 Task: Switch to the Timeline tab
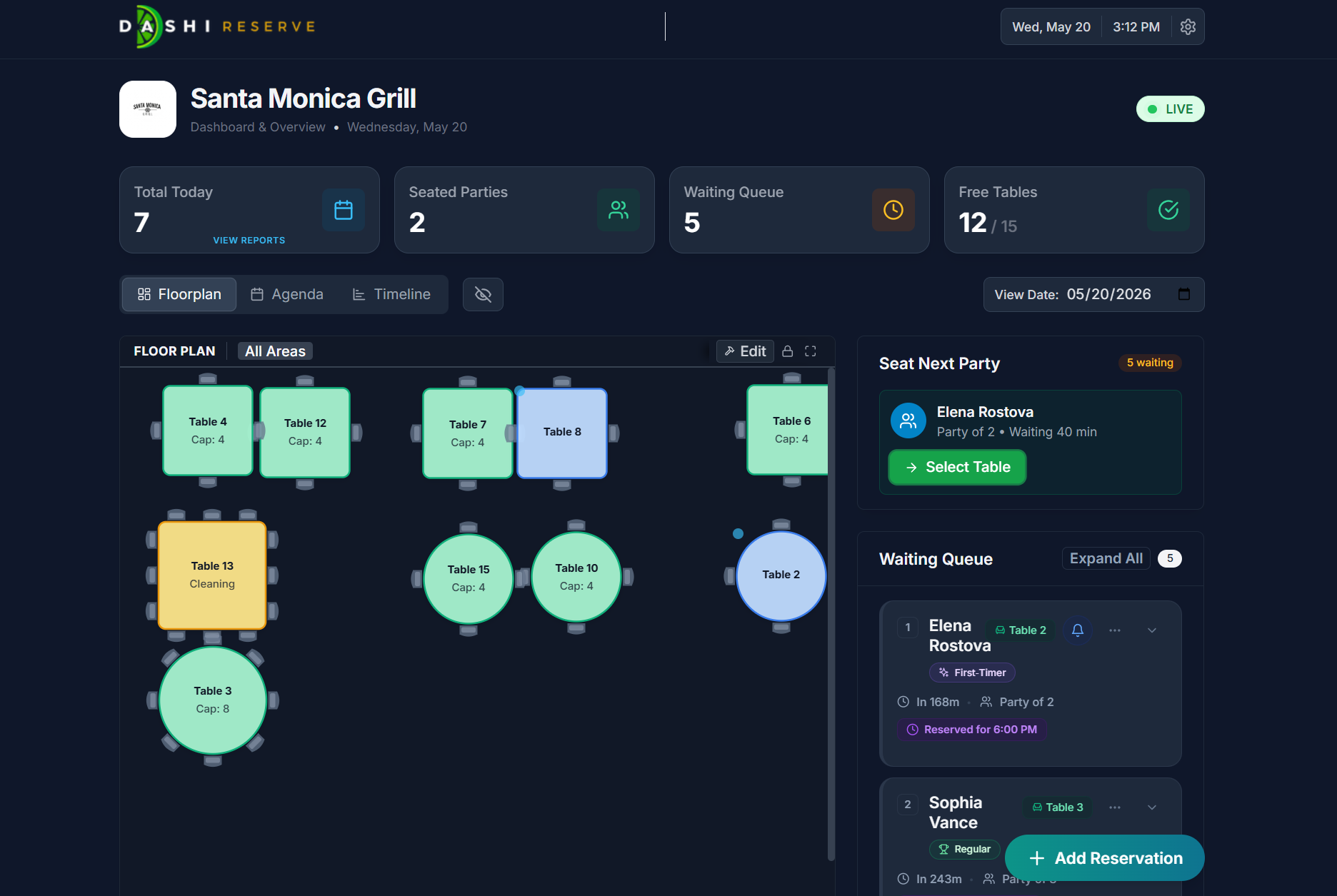coord(391,294)
